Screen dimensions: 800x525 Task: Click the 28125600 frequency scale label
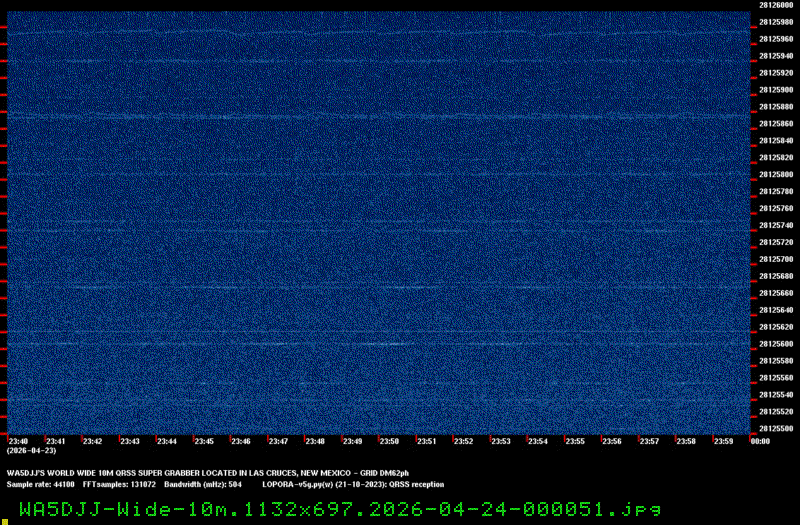click(x=776, y=344)
